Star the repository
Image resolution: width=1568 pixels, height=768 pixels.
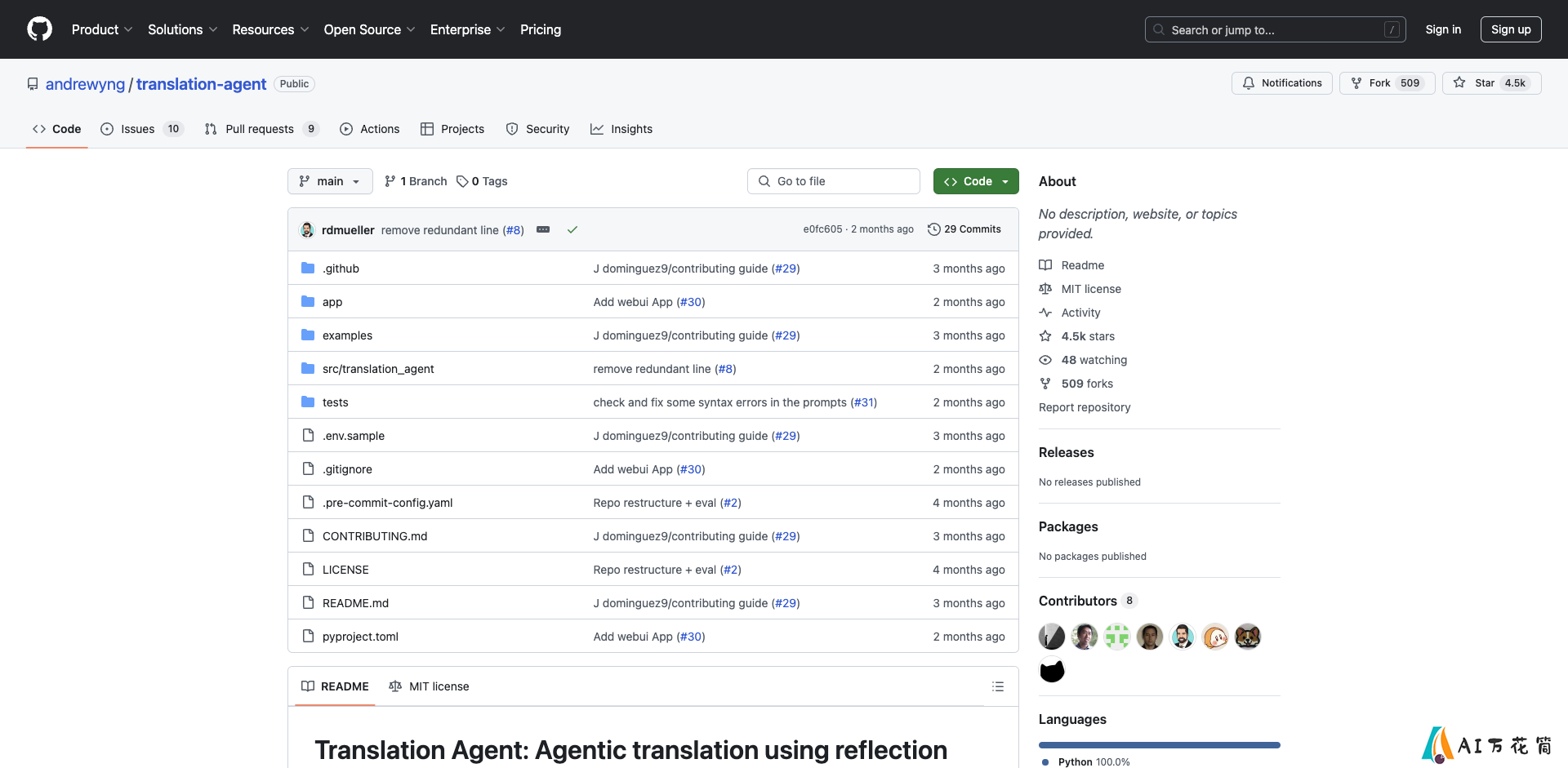(x=1491, y=83)
